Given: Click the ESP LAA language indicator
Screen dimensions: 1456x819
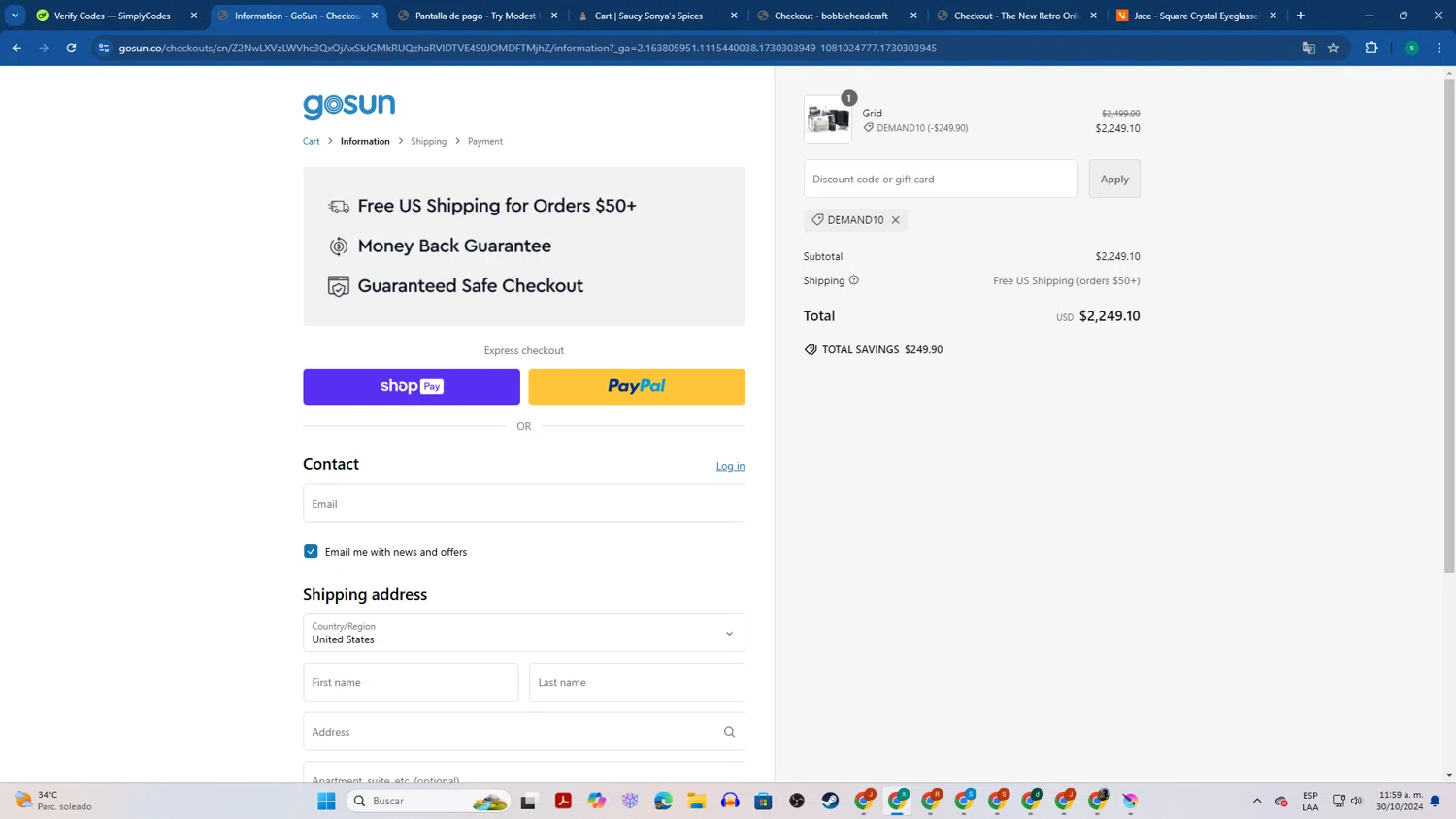Looking at the screenshot, I should tap(1310, 801).
